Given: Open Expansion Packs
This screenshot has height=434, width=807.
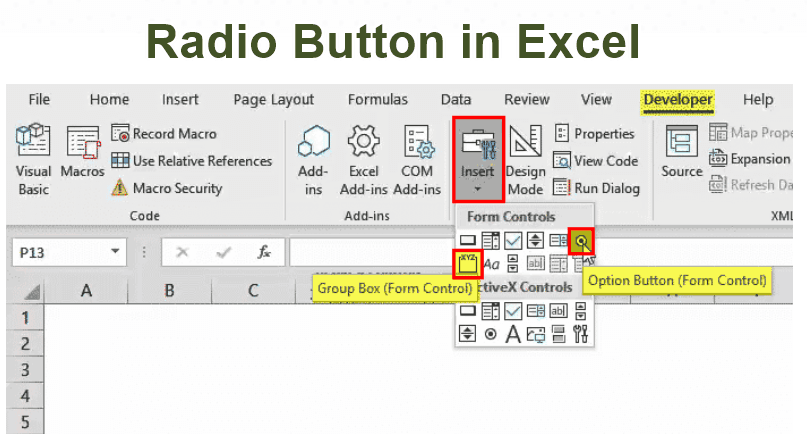Looking at the screenshot, I should point(750,159).
